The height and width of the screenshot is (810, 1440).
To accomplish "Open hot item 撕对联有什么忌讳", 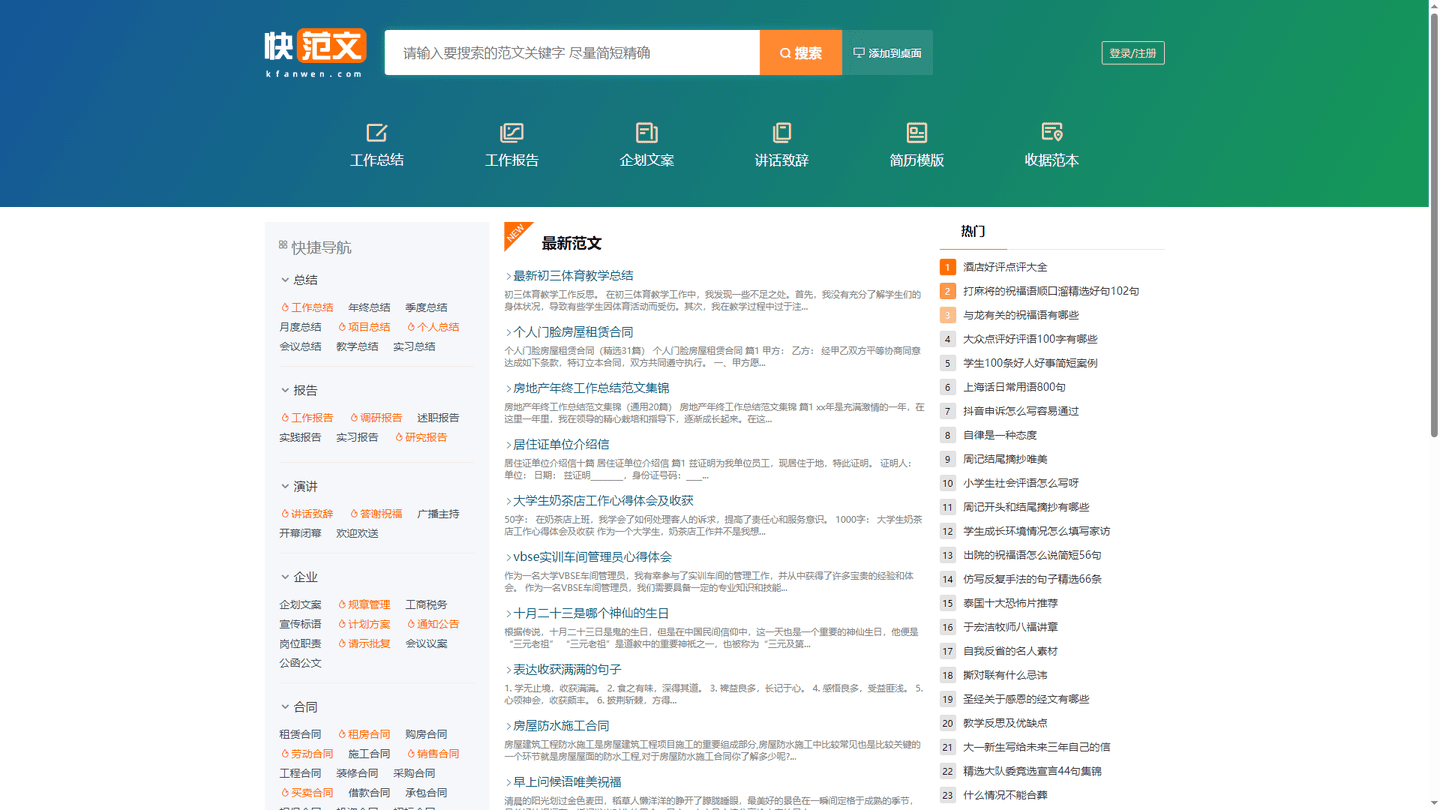I will point(1005,675).
